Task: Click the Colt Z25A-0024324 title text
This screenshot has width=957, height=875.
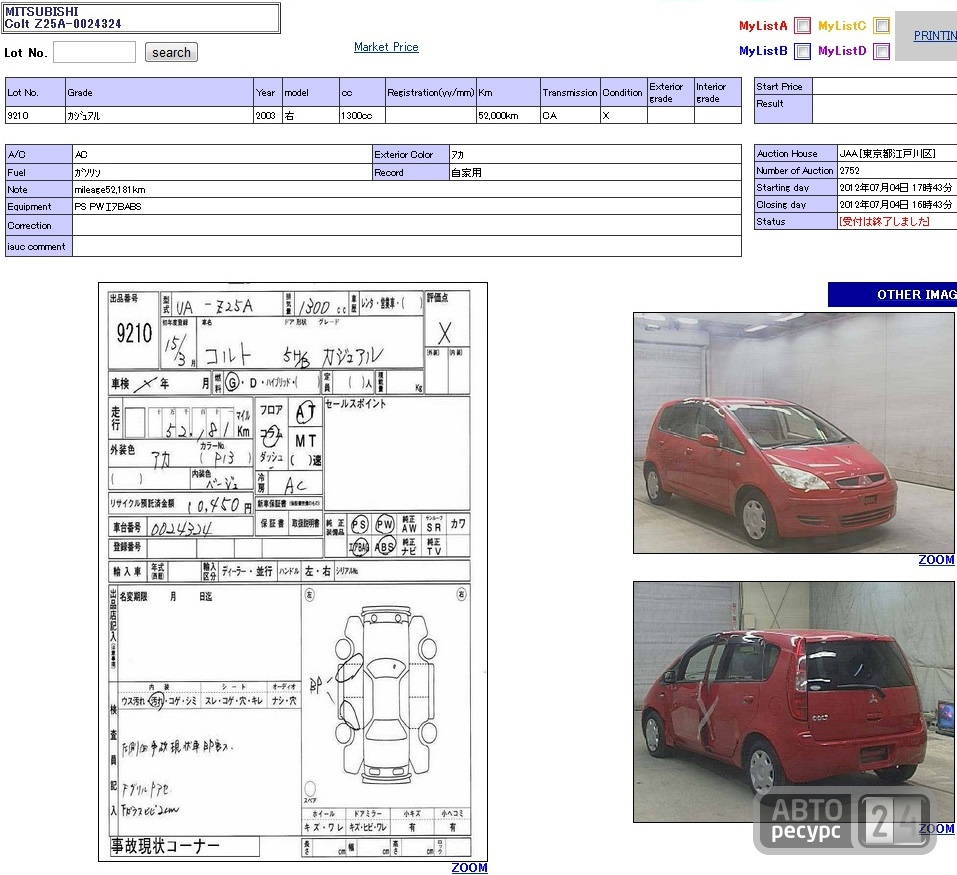Action: (x=63, y=24)
